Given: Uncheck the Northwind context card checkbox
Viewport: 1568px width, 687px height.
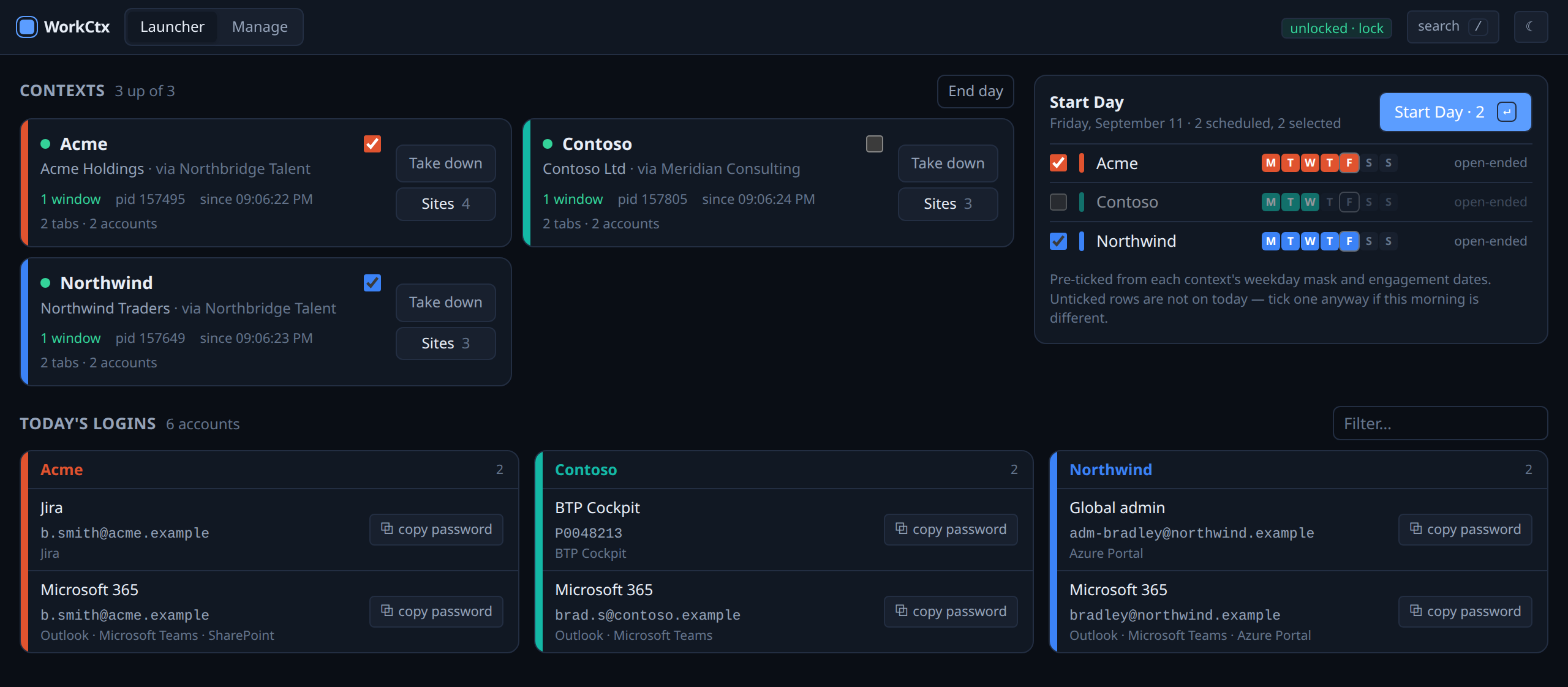Looking at the screenshot, I should click(372, 283).
